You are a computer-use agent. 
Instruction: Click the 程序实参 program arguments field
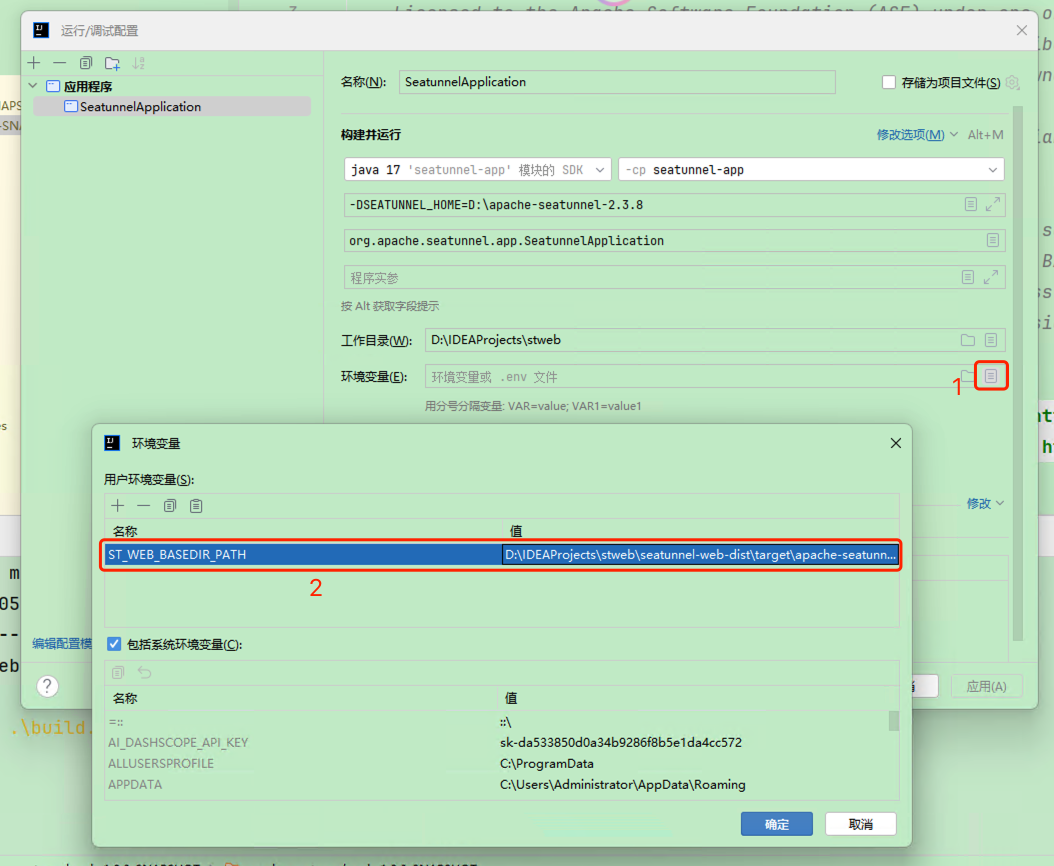(674, 277)
